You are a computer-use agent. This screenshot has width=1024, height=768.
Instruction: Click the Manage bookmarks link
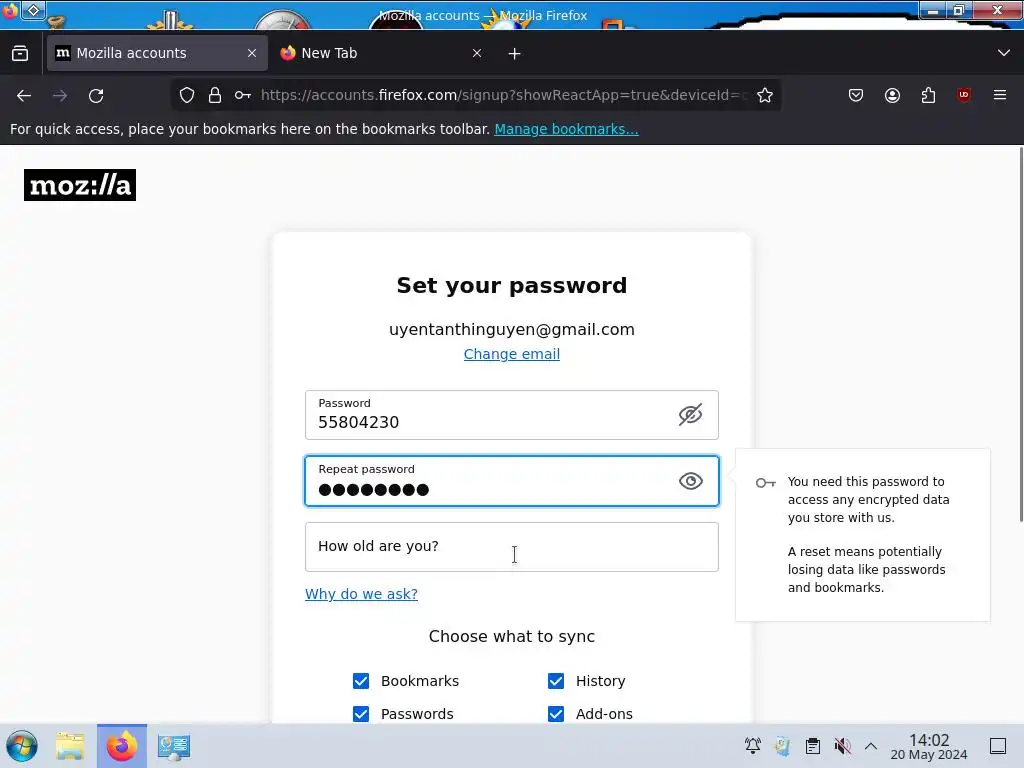(566, 129)
